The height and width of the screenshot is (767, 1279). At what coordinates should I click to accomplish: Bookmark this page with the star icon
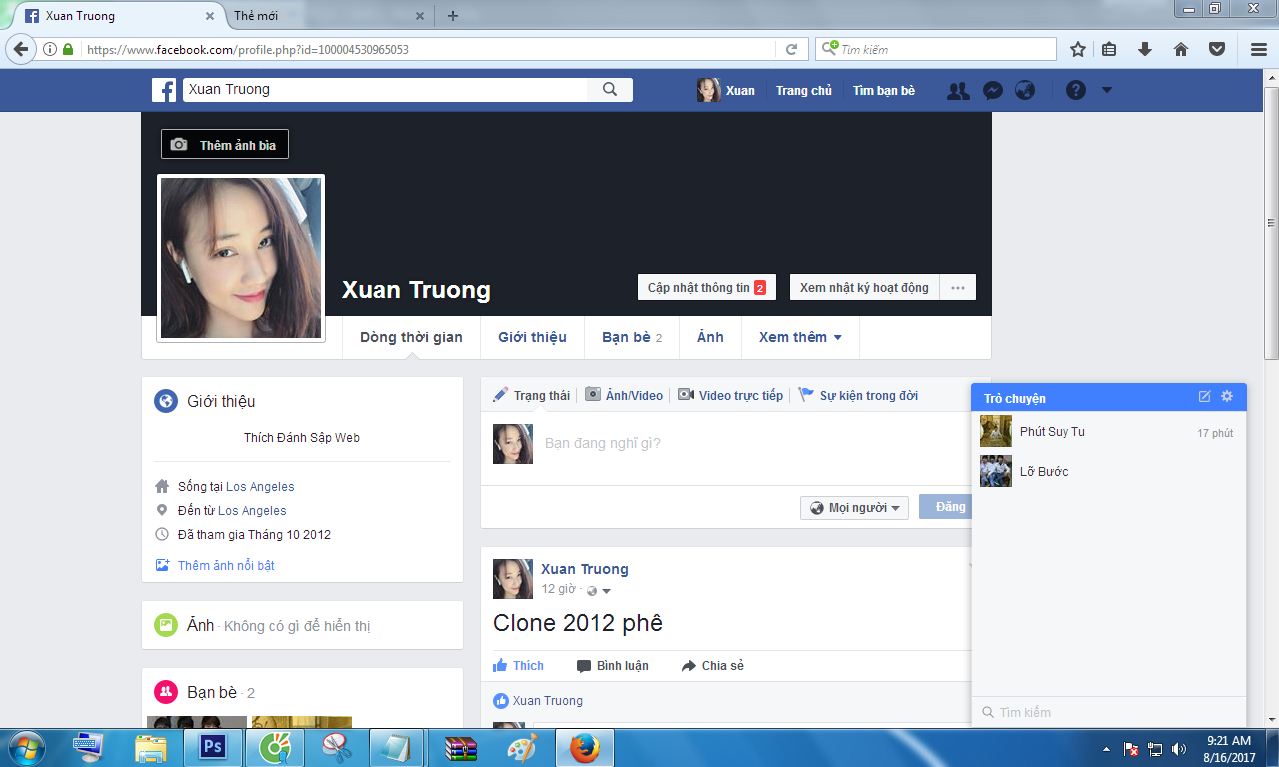pos(1077,49)
